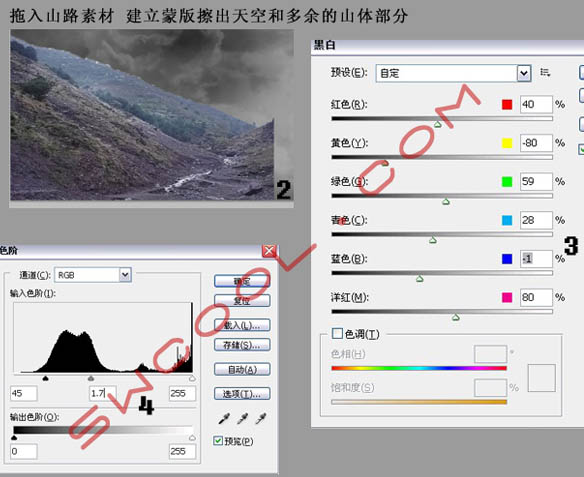Enable the 色调(T) tint checkbox
Screen dimensions: 584x477
tap(337, 333)
